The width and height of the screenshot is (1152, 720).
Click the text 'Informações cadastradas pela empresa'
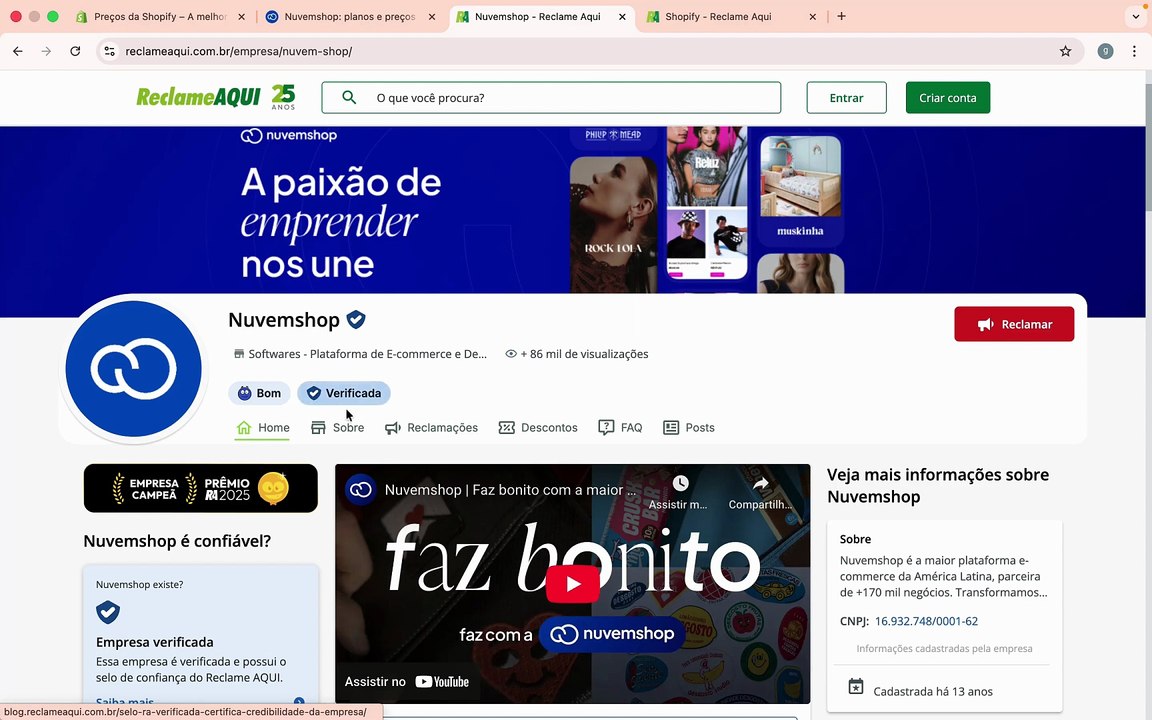click(944, 649)
